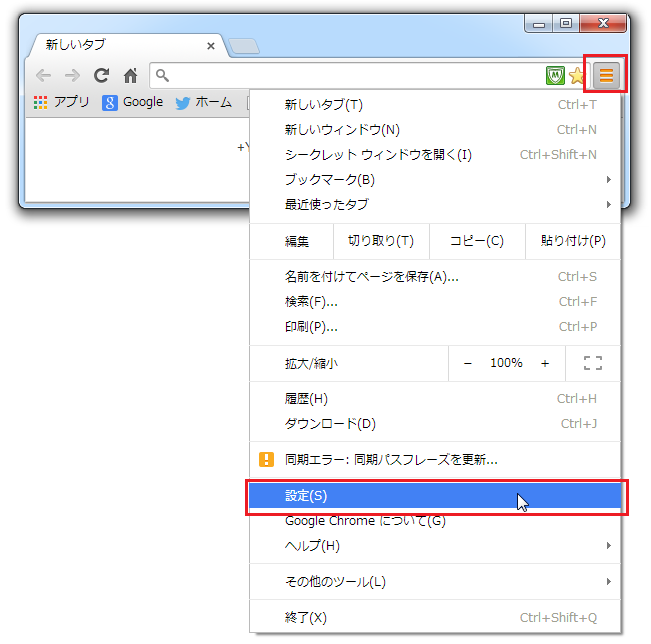Decrease zoom with the minus button
651x644 pixels.
[x=468, y=363]
